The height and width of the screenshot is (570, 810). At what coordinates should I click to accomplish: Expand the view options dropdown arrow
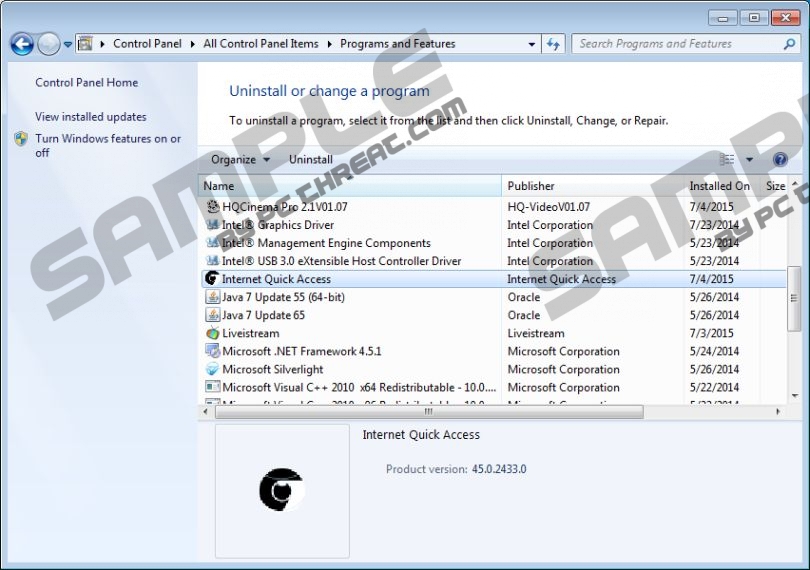(749, 160)
